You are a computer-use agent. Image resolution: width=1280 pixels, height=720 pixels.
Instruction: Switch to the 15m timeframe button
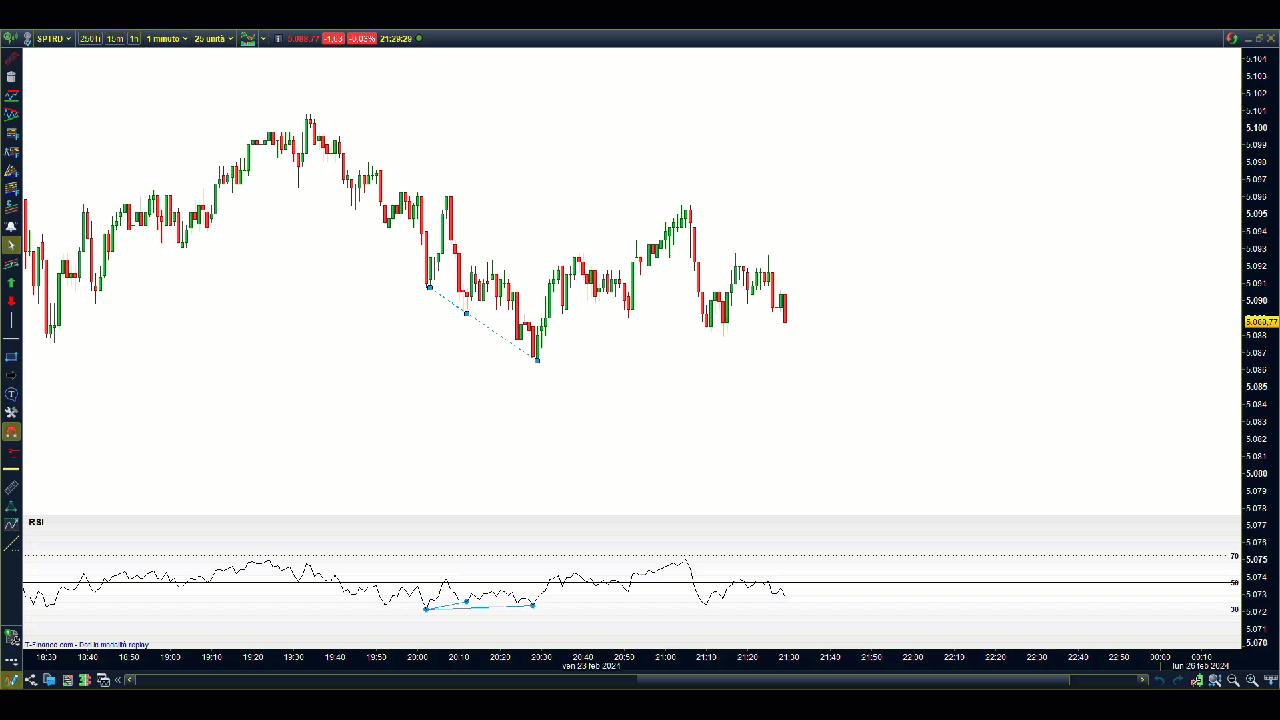pos(115,39)
